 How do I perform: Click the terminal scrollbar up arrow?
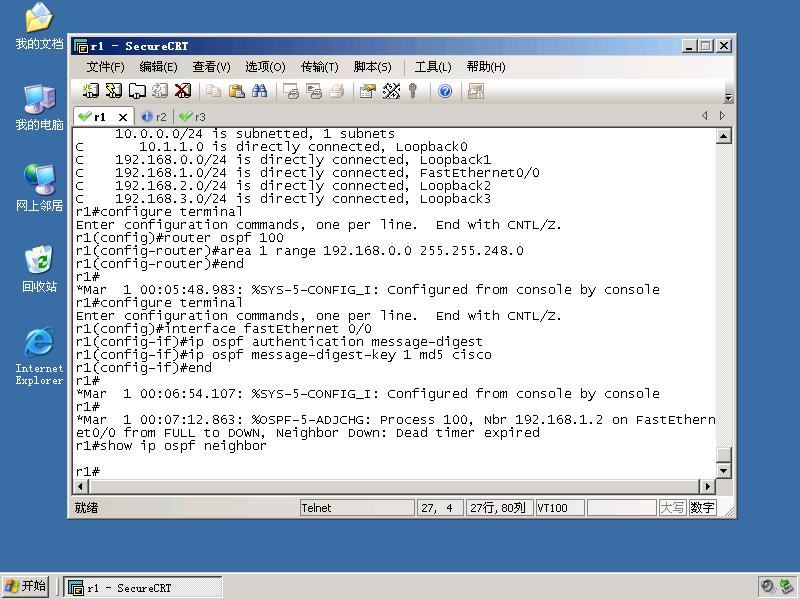tap(723, 136)
